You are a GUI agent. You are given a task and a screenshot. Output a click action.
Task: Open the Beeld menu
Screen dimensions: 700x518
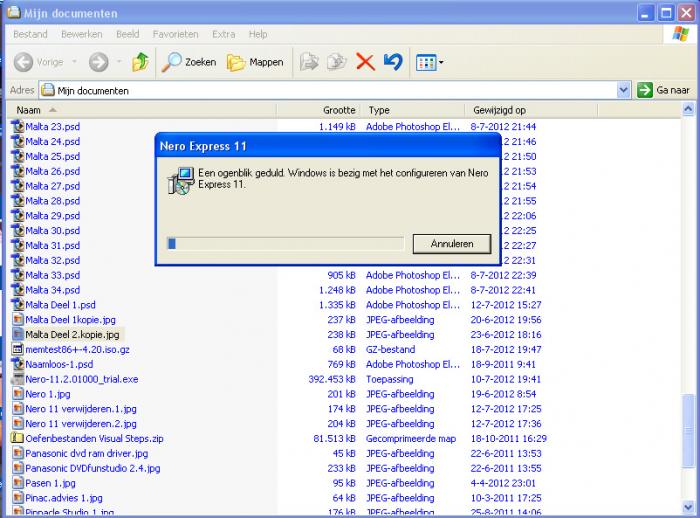pos(128,34)
